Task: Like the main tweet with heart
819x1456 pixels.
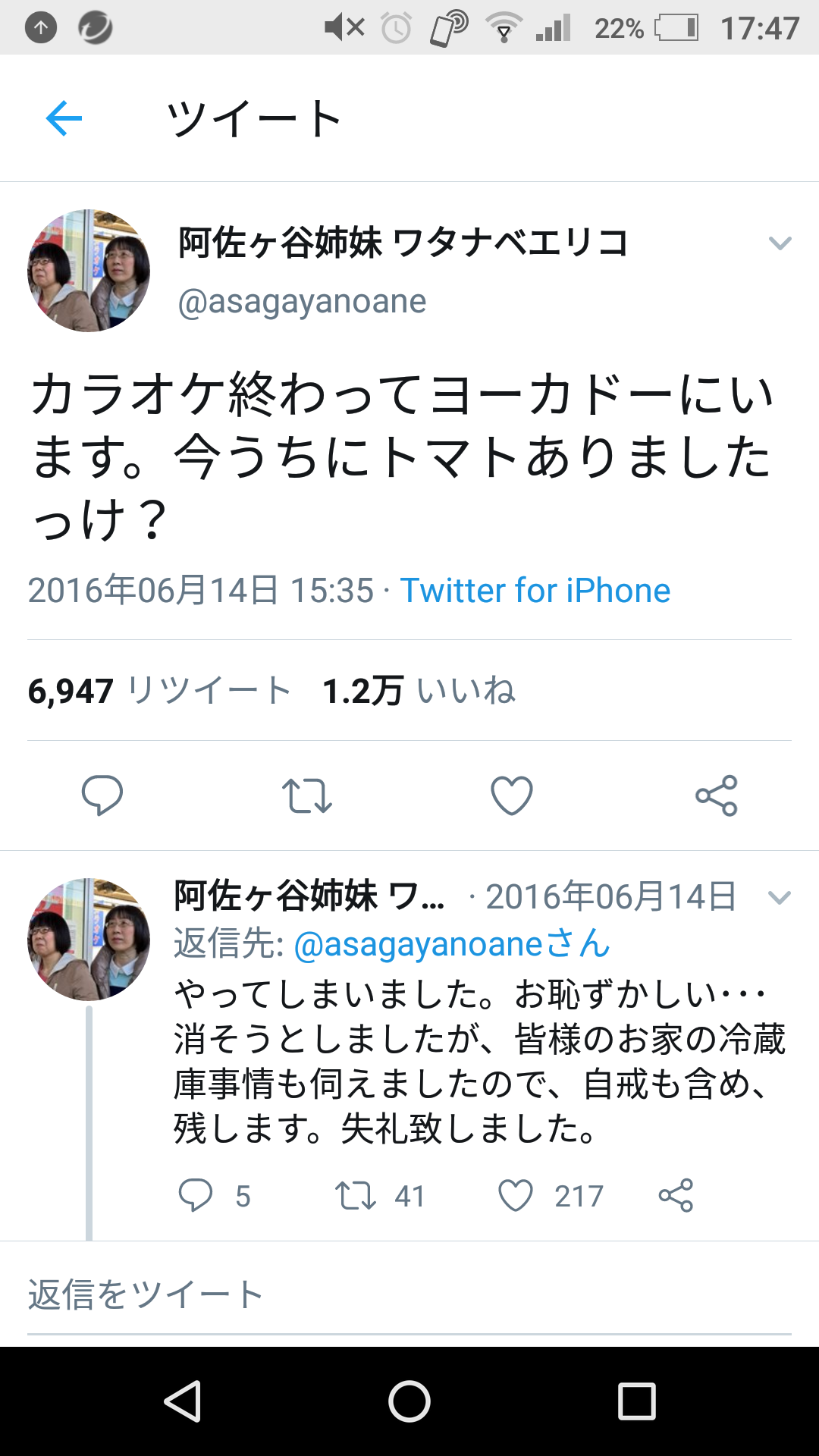Action: pyautogui.click(x=512, y=795)
